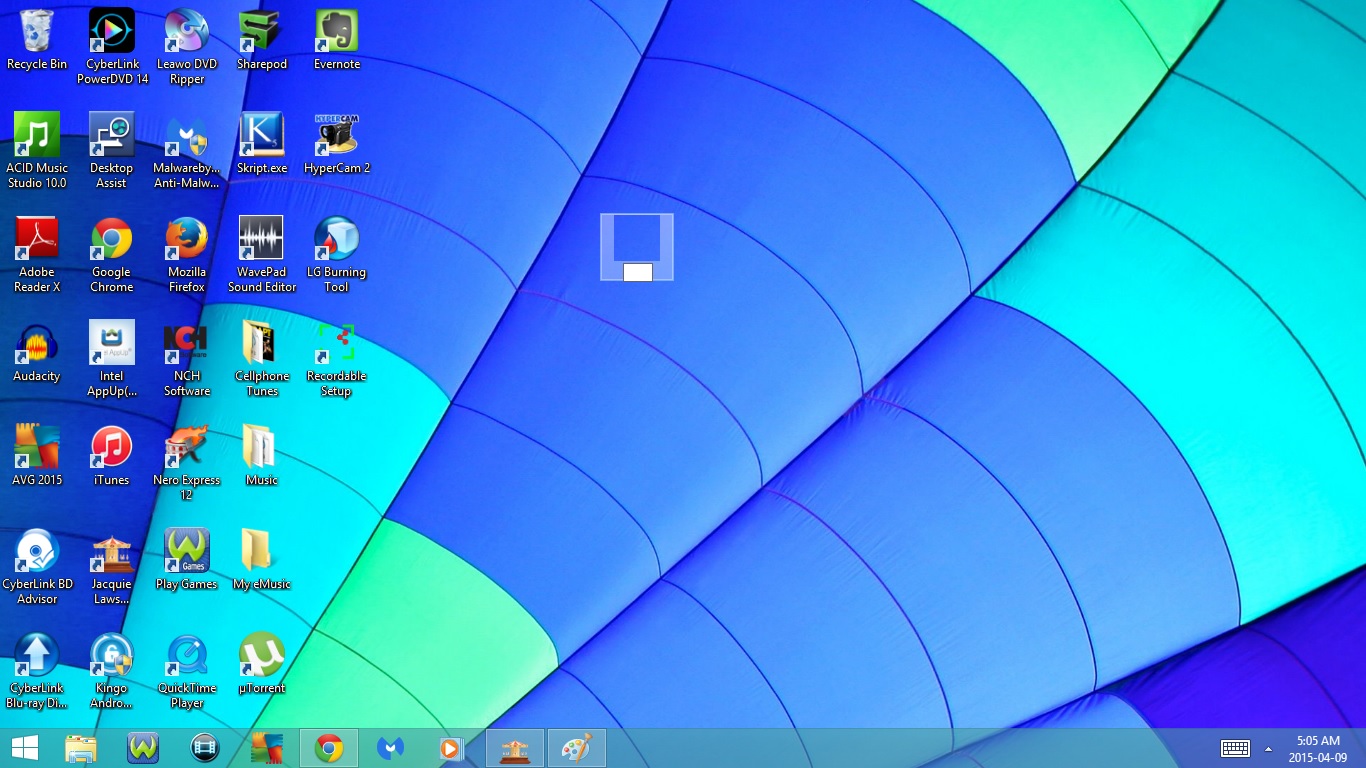Select ACID Music Studio 10.0 icon
Image resolution: width=1366 pixels, height=768 pixels.
pyautogui.click(x=37, y=151)
